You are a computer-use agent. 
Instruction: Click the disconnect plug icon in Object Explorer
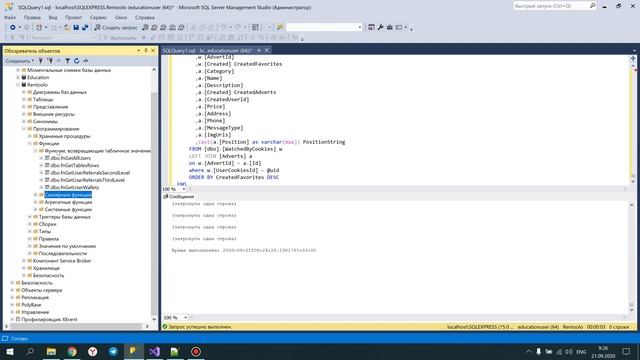tap(50, 61)
